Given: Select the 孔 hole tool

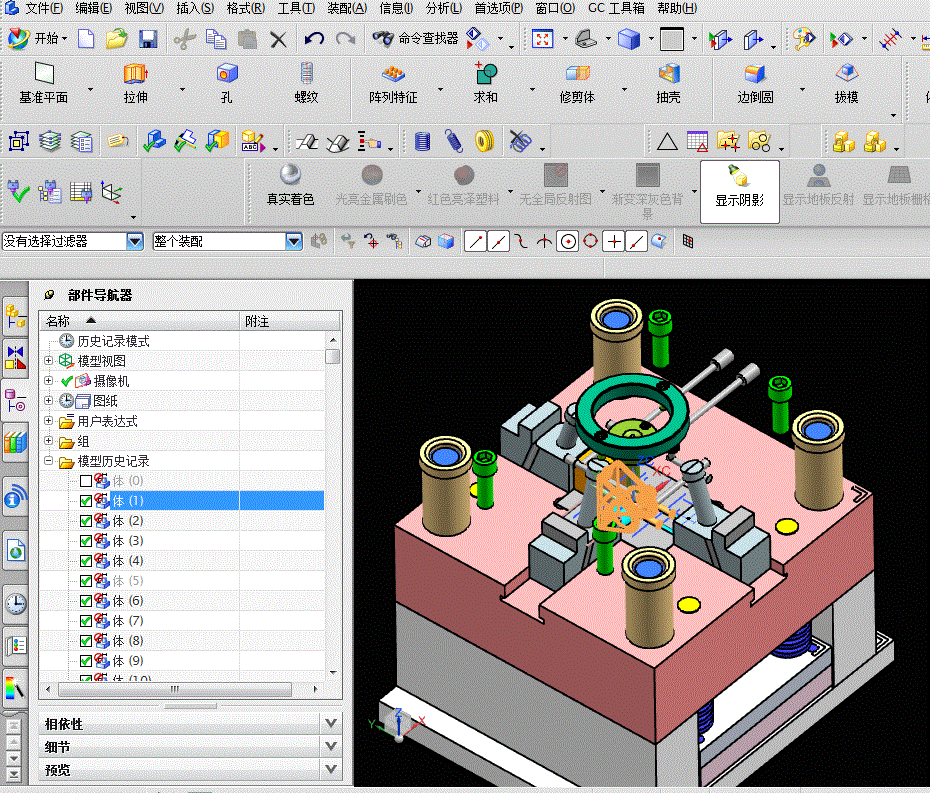Looking at the screenshot, I should [227, 83].
